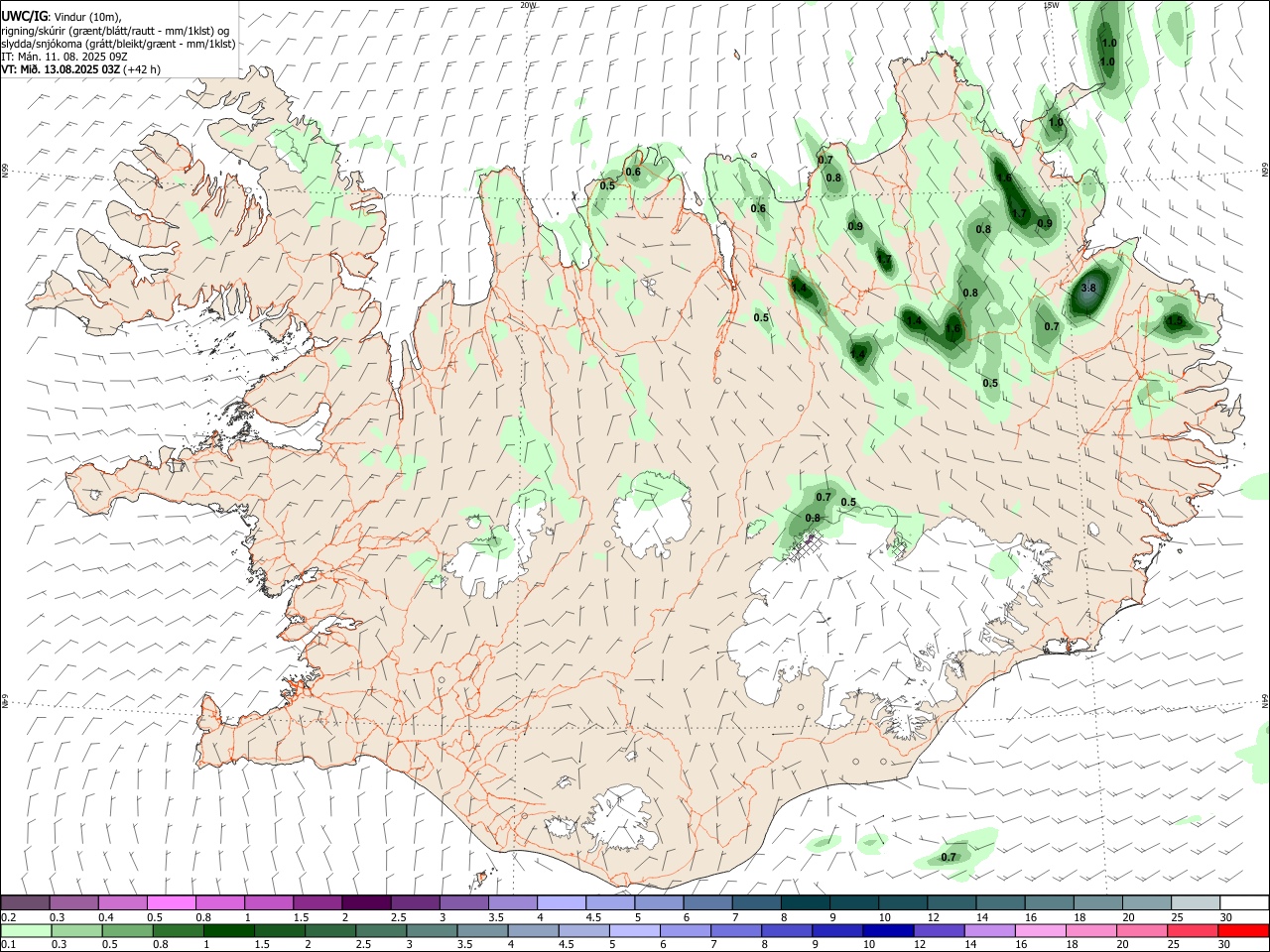Image resolution: width=1270 pixels, height=952 pixels.
Task: Select the white 30 snow legend swatch
Action: tap(1243, 902)
